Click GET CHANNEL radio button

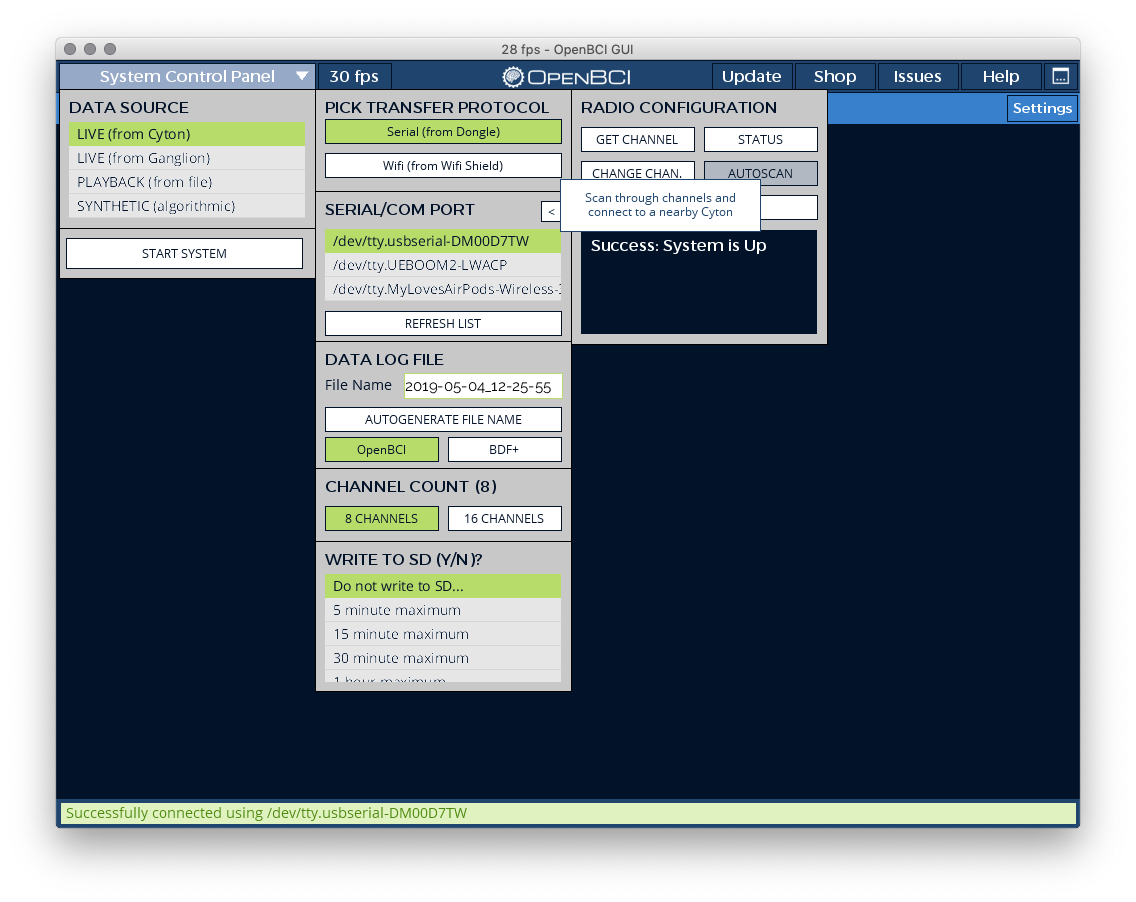[638, 140]
